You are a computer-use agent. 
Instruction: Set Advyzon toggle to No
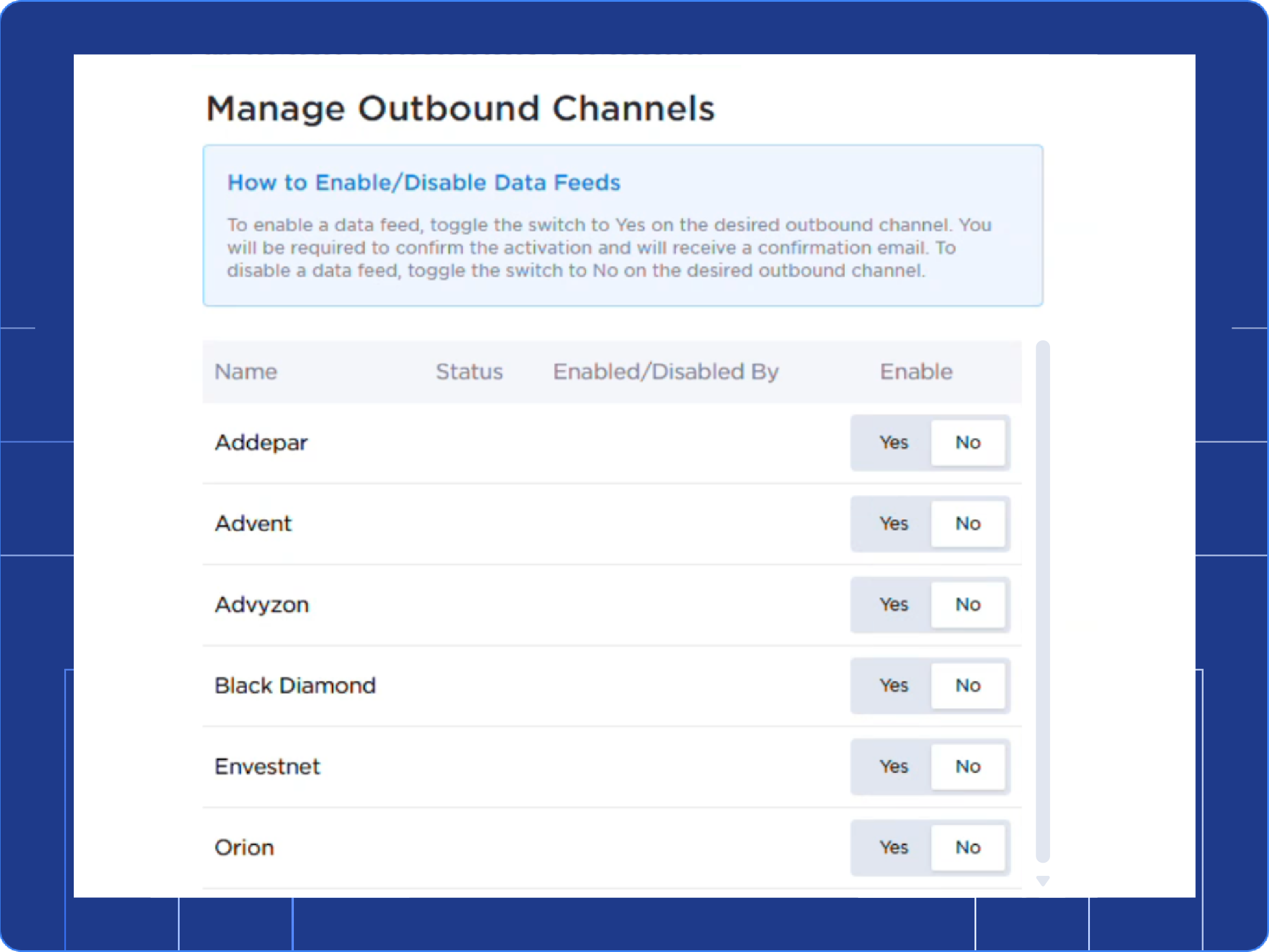[x=969, y=605]
